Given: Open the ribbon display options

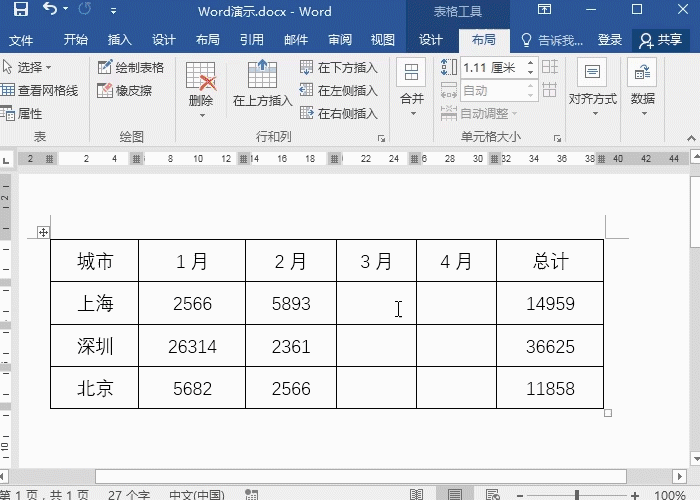Looking at the screenshot, I should tap(544, 9).
